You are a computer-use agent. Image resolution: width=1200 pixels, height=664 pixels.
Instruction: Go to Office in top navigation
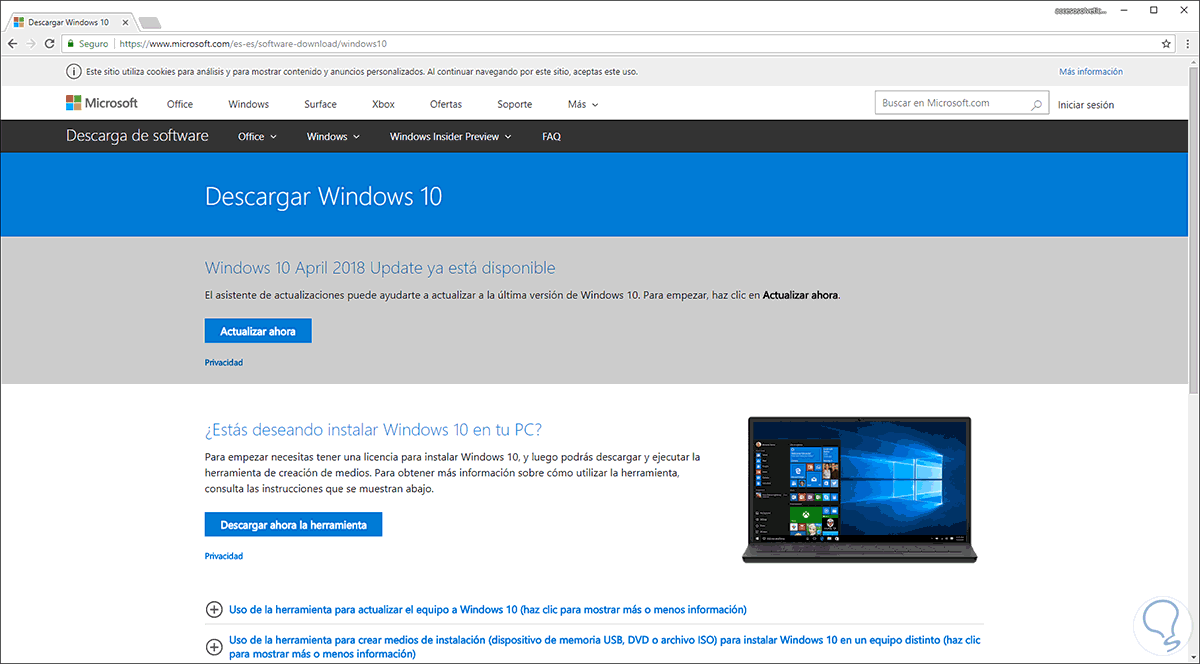[180, 104]
